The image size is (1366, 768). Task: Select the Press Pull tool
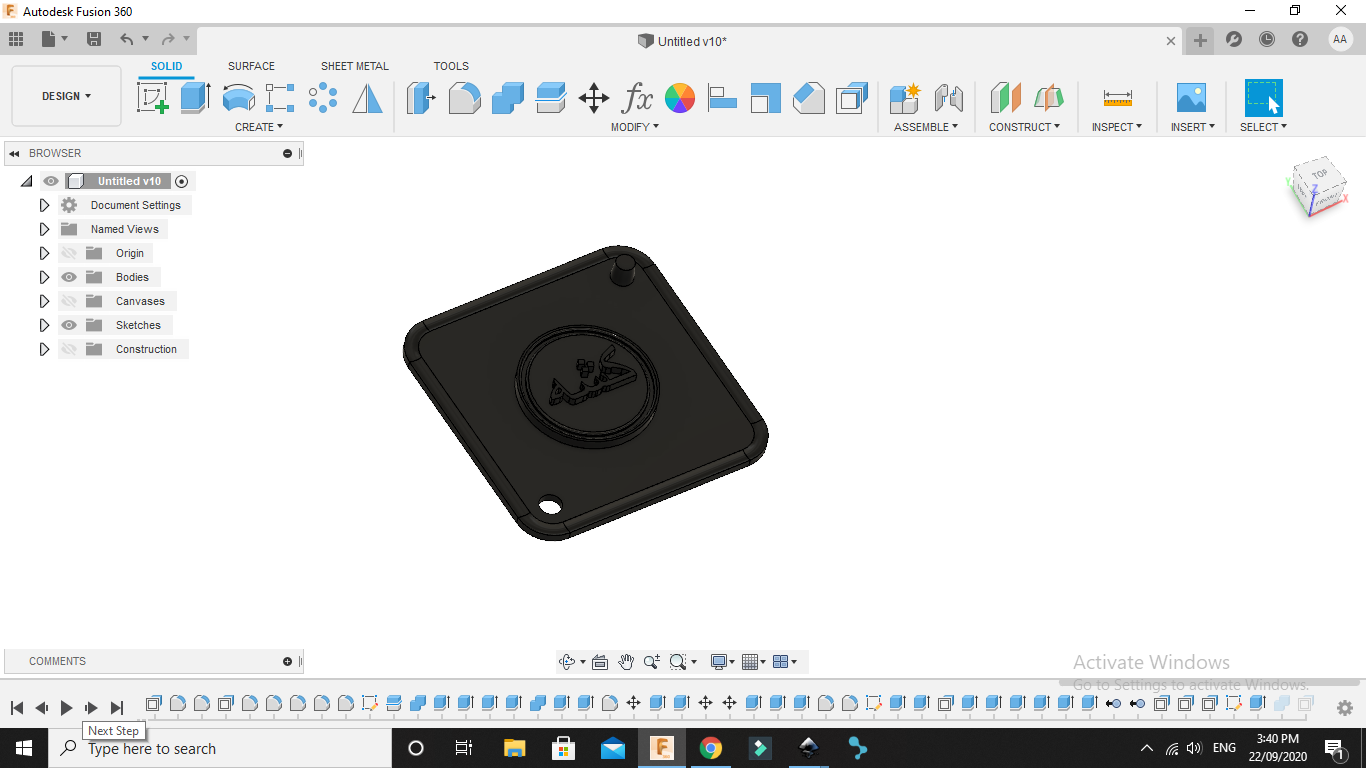pos(421,98)
